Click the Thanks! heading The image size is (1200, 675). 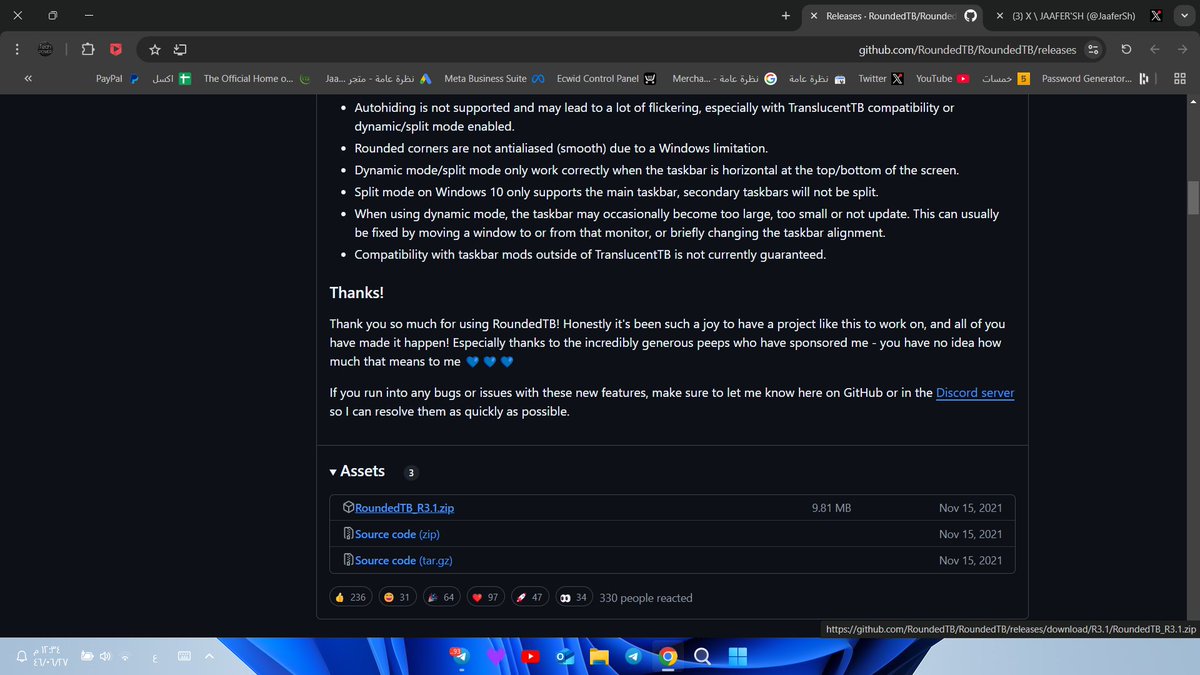point(357,292)
